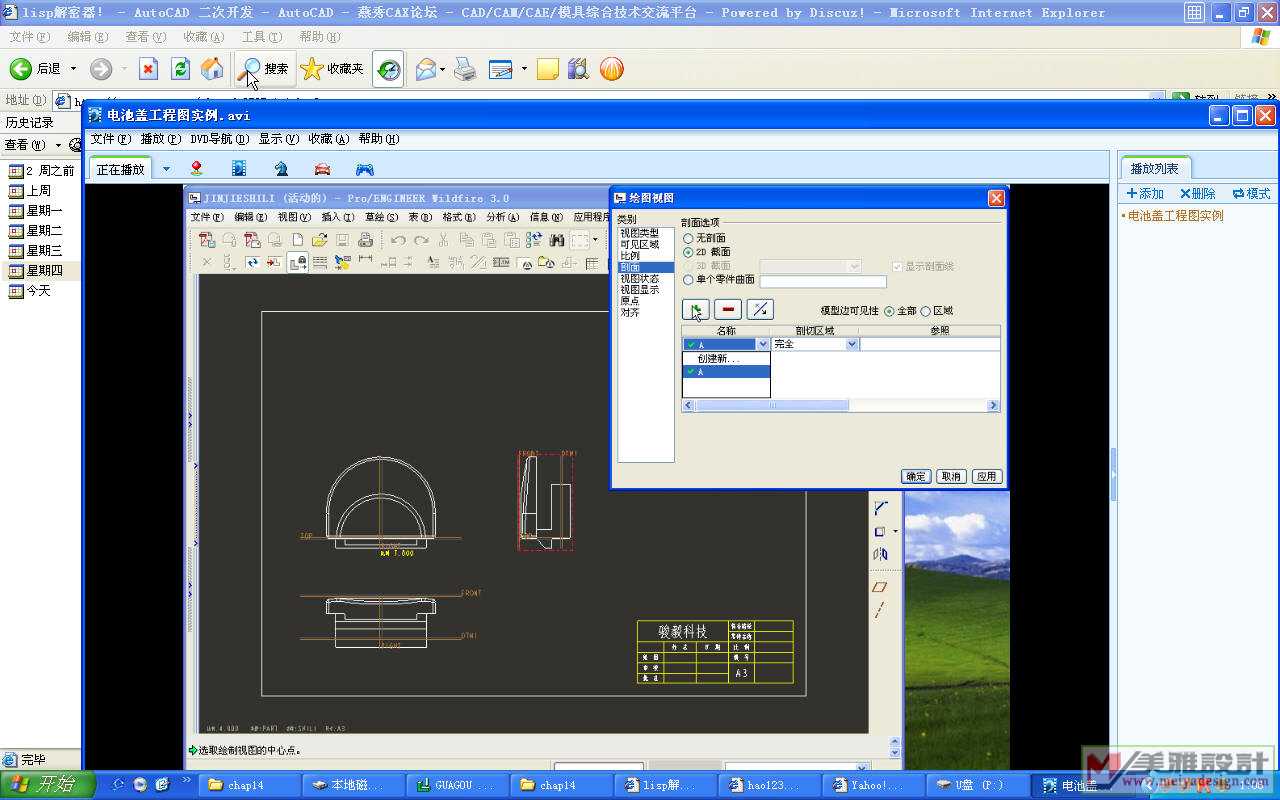Click the Pro/ENGINEER print icon
Image resolution: width=1280 pixels, height=800 pixels.
tap(365, 240)
